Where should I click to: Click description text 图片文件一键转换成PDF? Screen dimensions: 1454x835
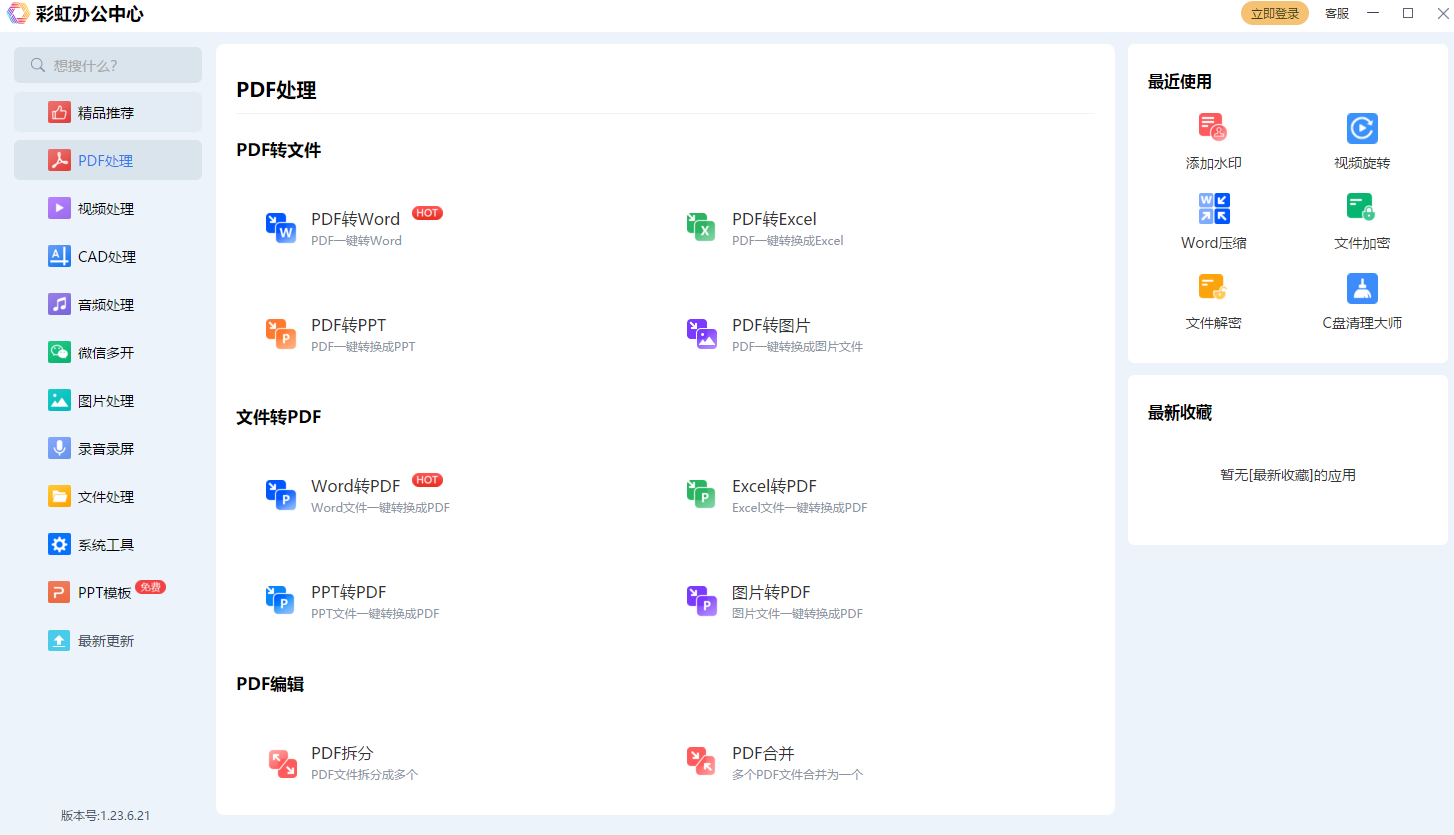(x=797, y=614)
